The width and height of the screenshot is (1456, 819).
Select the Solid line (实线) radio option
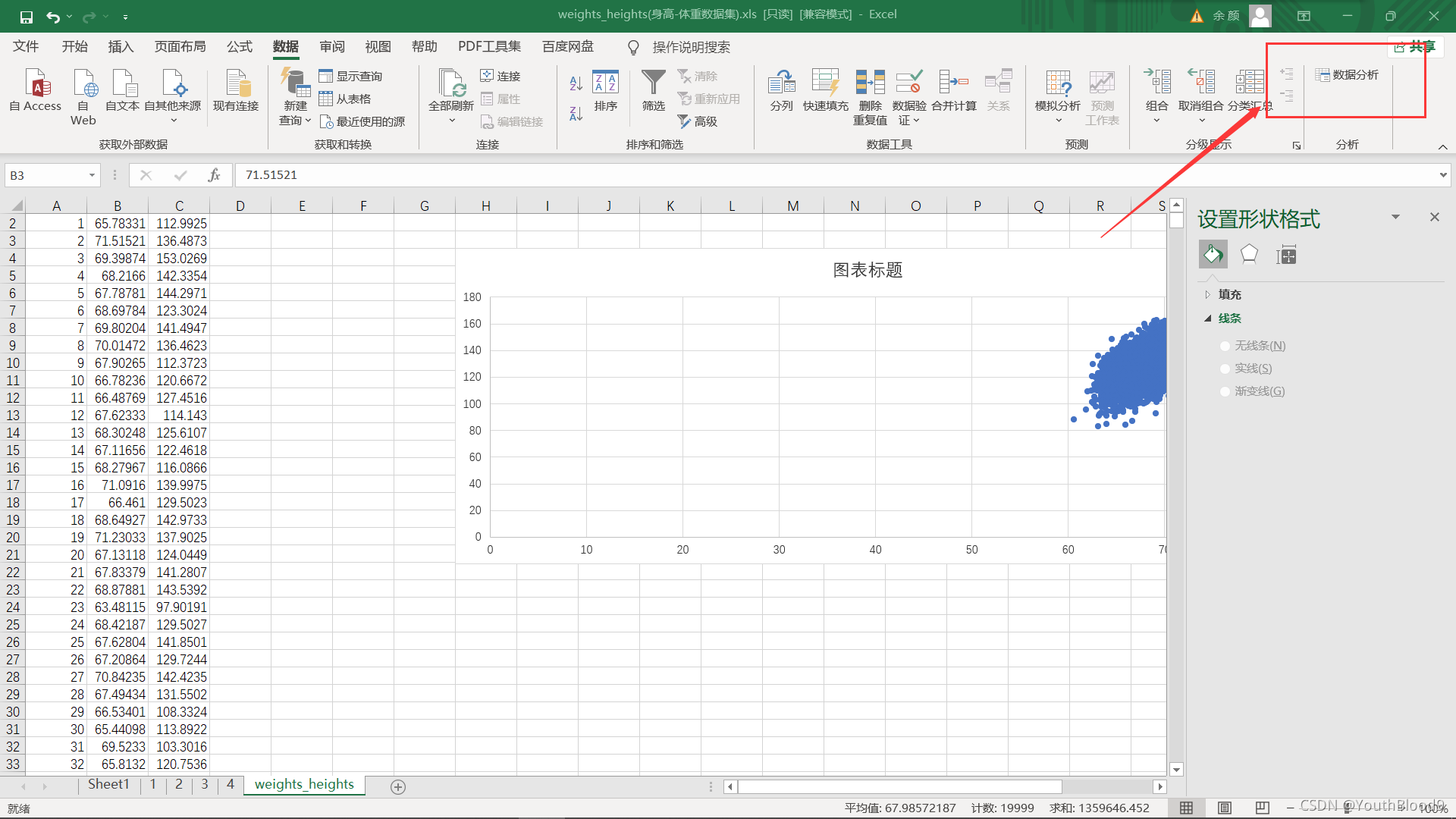[1225, 369]
